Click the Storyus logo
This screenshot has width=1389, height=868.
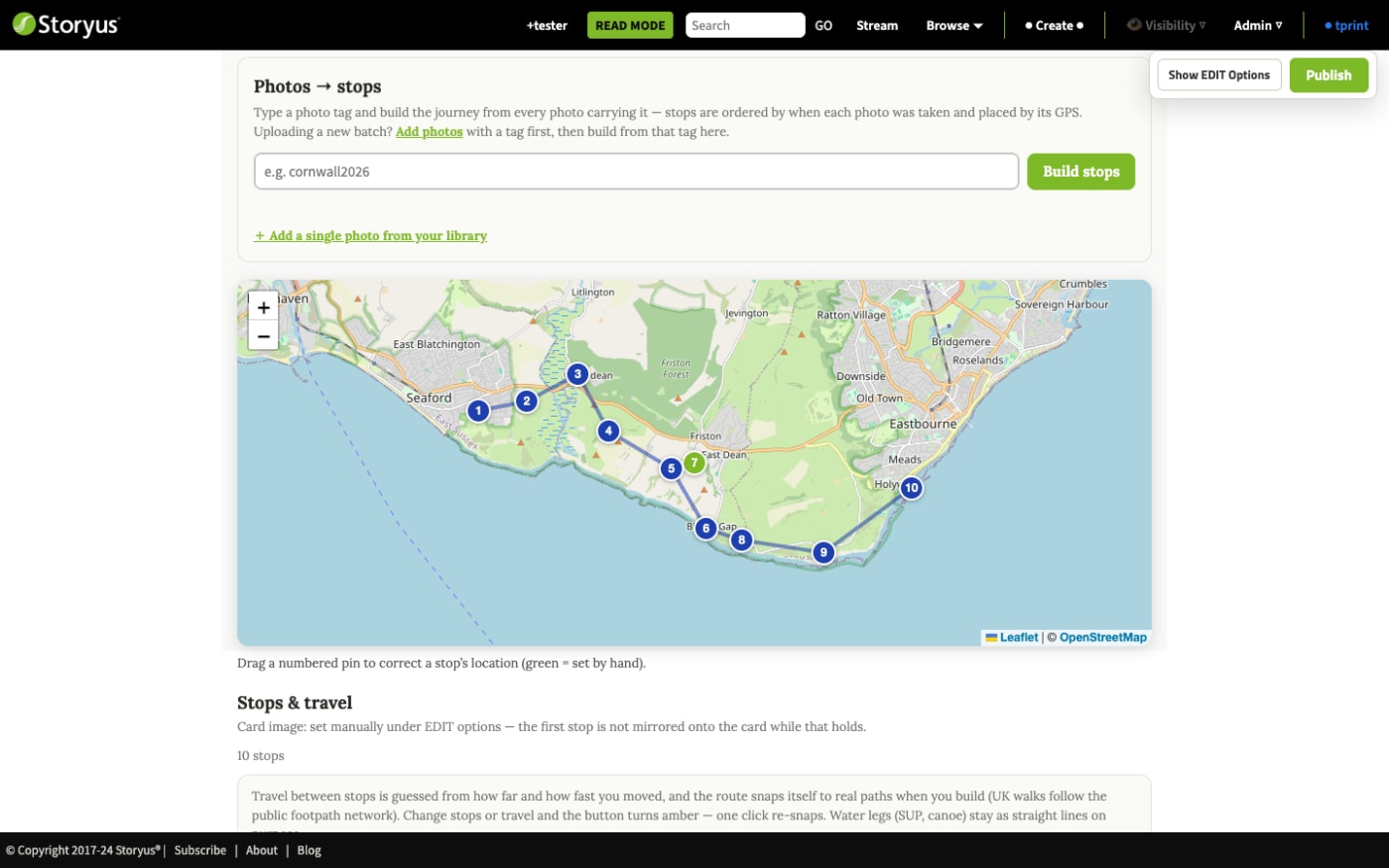coord(65,25)
